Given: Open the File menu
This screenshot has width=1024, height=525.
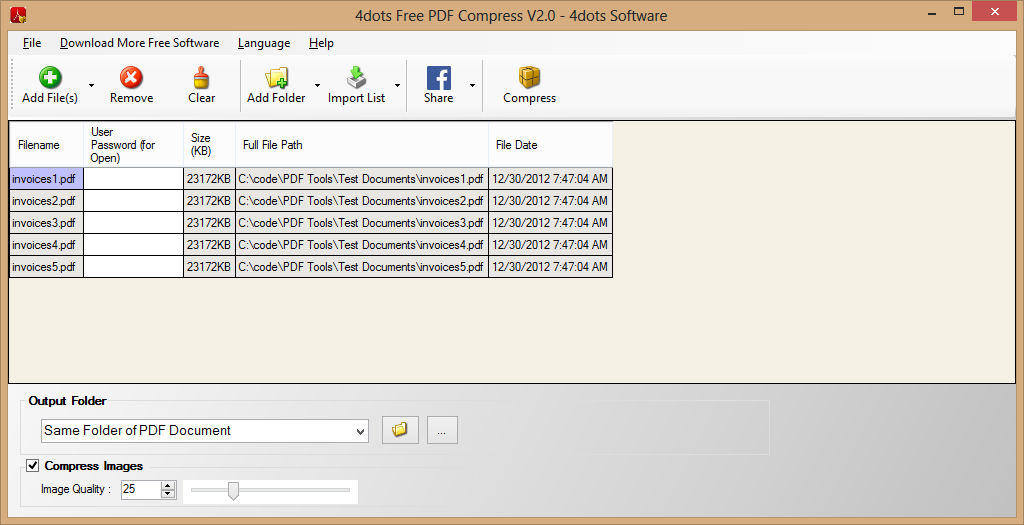Looking at the screenshot, I should 32,43.
